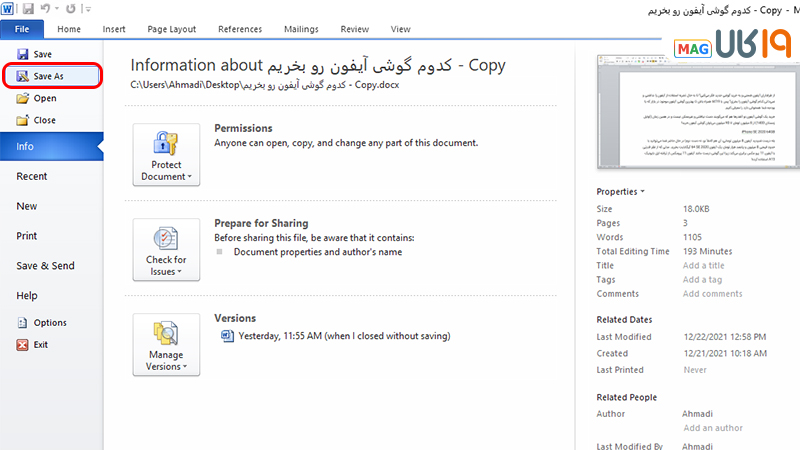The image size is (800, 450).
Task: Click the Open folder icon in the sidebar
Action: pyautogui.click(x=23, y=98)
